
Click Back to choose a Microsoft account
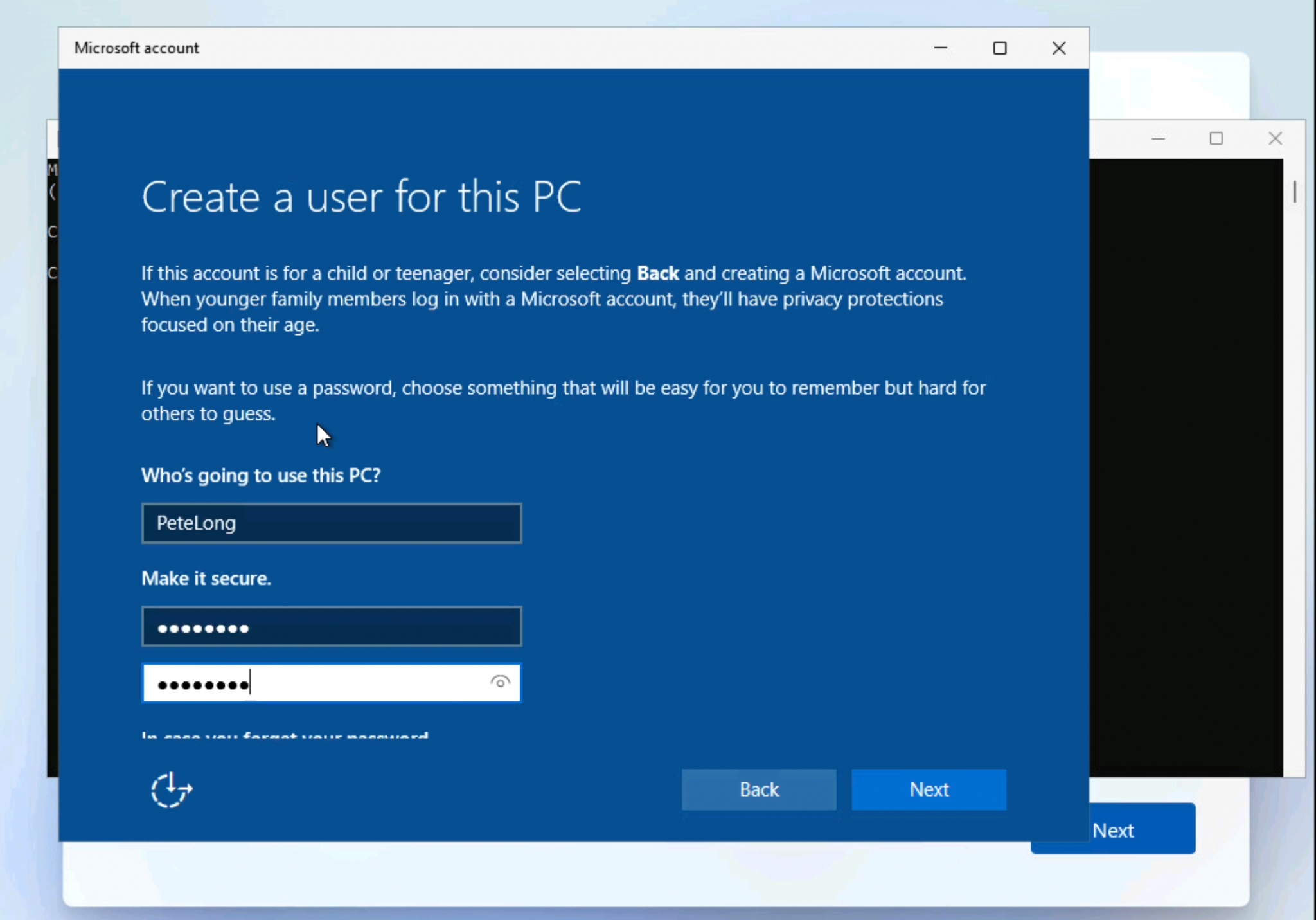[758, 789]
